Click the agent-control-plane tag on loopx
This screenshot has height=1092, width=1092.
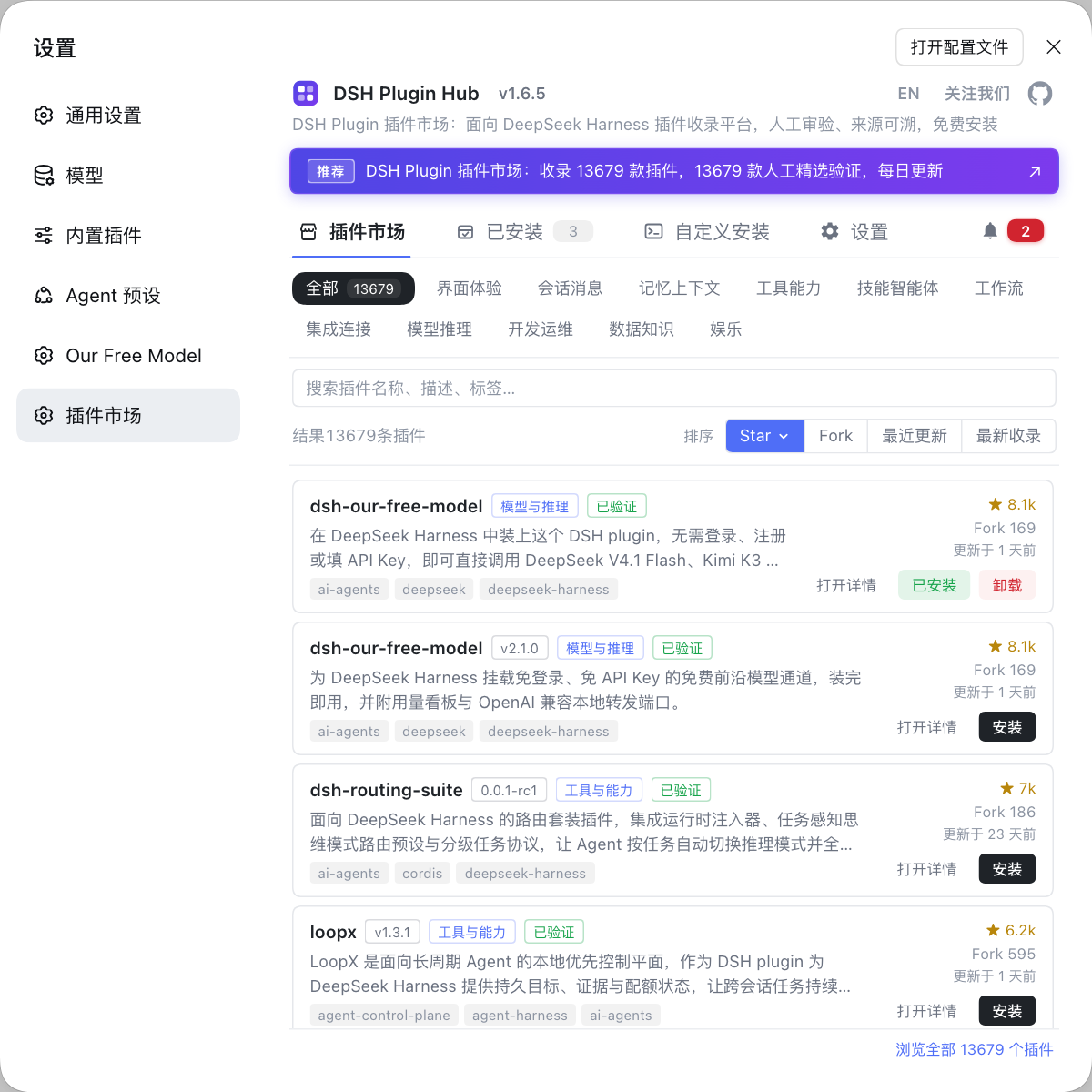click(384, 1016)
